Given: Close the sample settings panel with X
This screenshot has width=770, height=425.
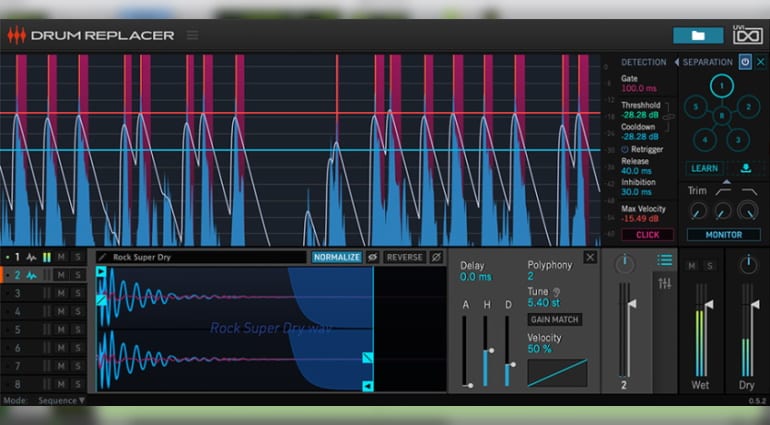Looking at the screenshot, I should click(590, 257).
